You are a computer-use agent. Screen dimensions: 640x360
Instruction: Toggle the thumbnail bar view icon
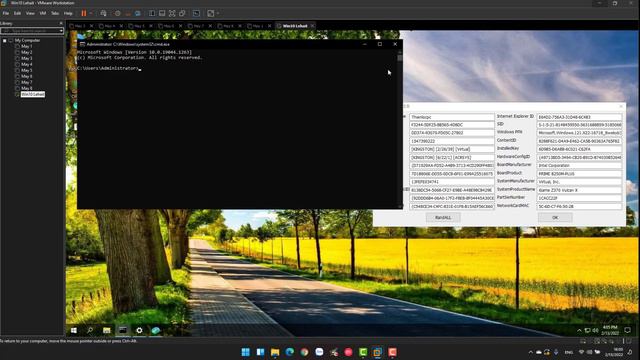point(162,13)
